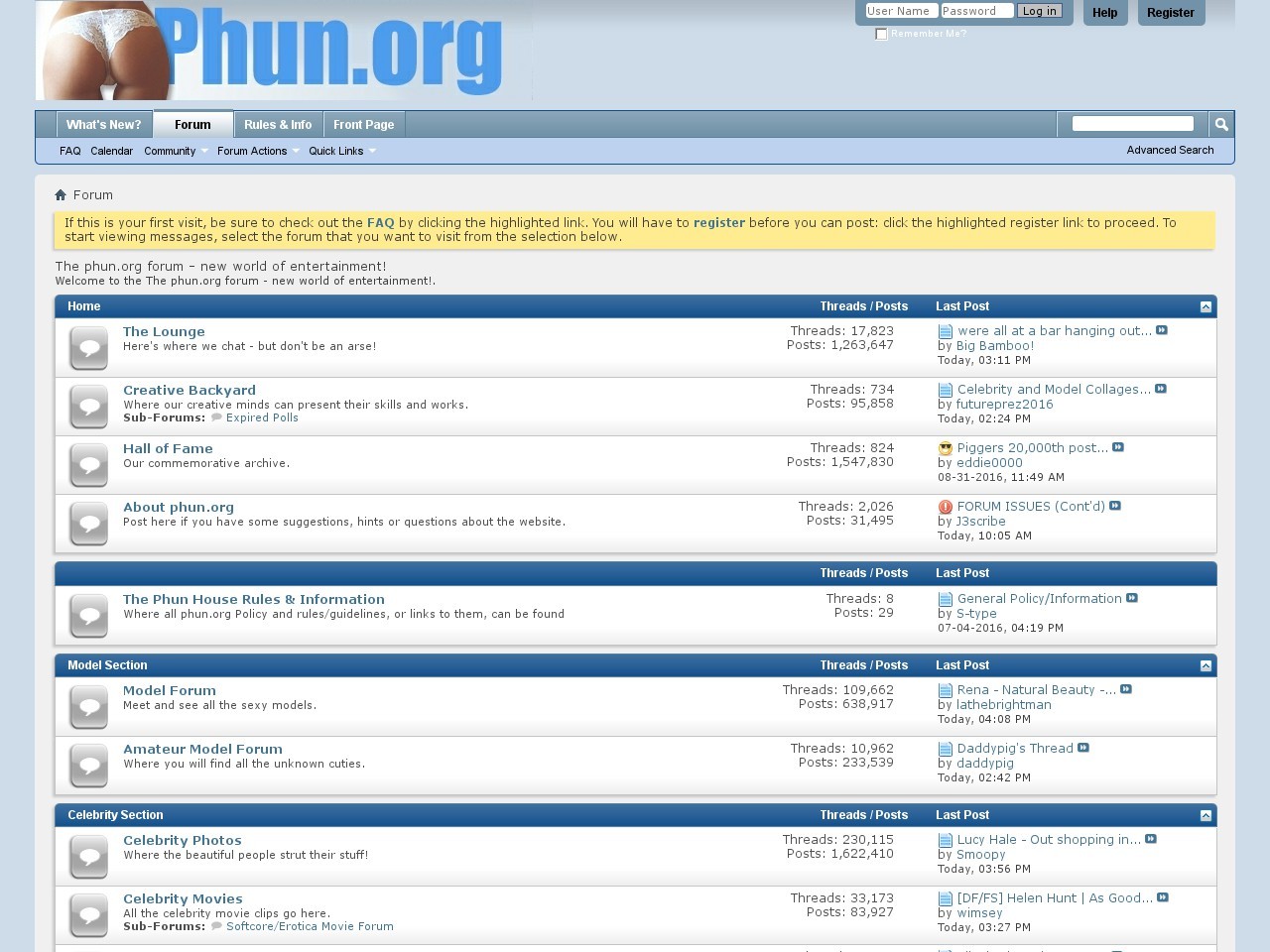
Task: Click Model Forum status icon
Action: pos(88,706)
